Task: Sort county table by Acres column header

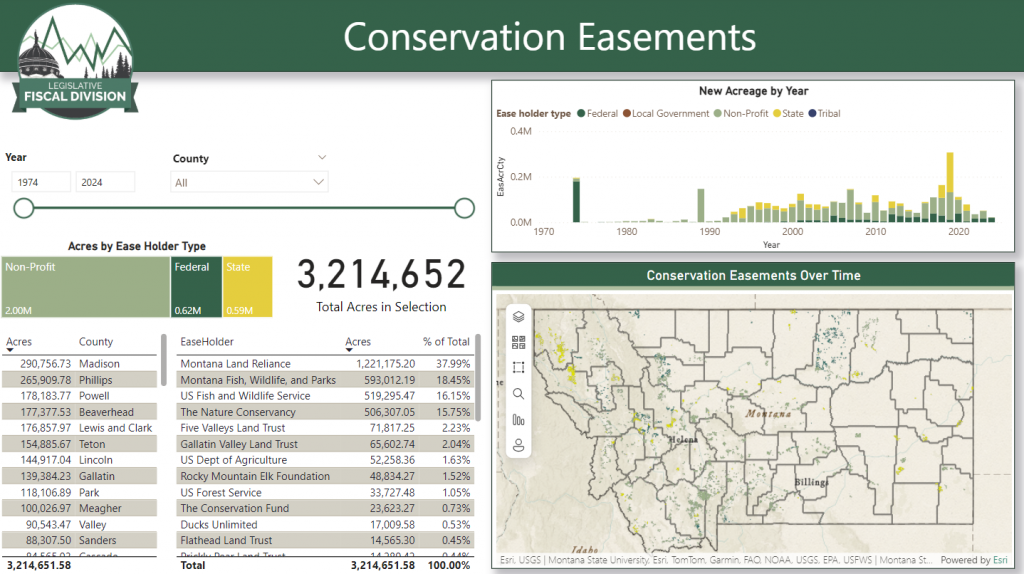Action: [x=19, y=342]
